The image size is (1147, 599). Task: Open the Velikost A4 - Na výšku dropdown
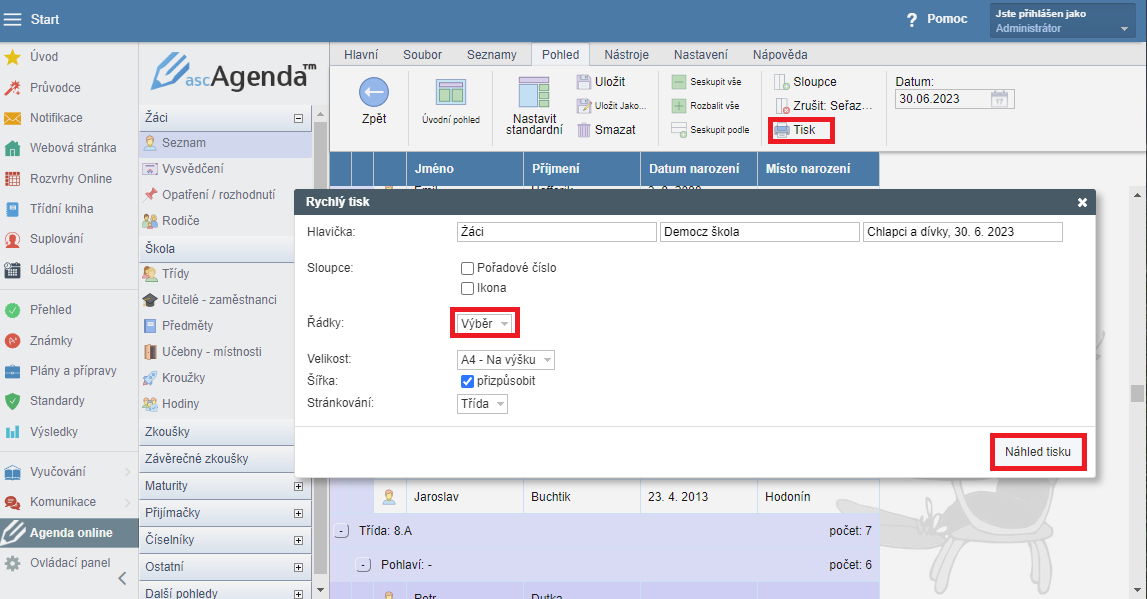[505, 360]
